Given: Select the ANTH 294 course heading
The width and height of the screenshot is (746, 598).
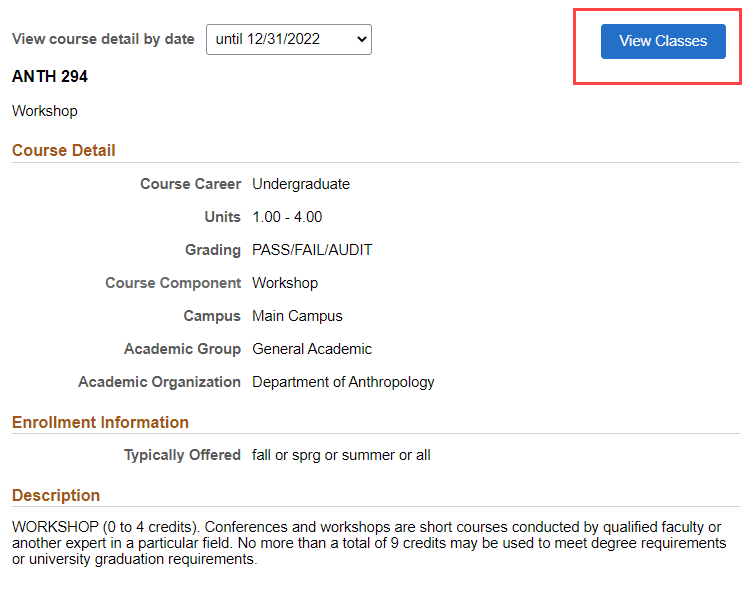Looking at the screenshot, I should [x=50, y=76].
